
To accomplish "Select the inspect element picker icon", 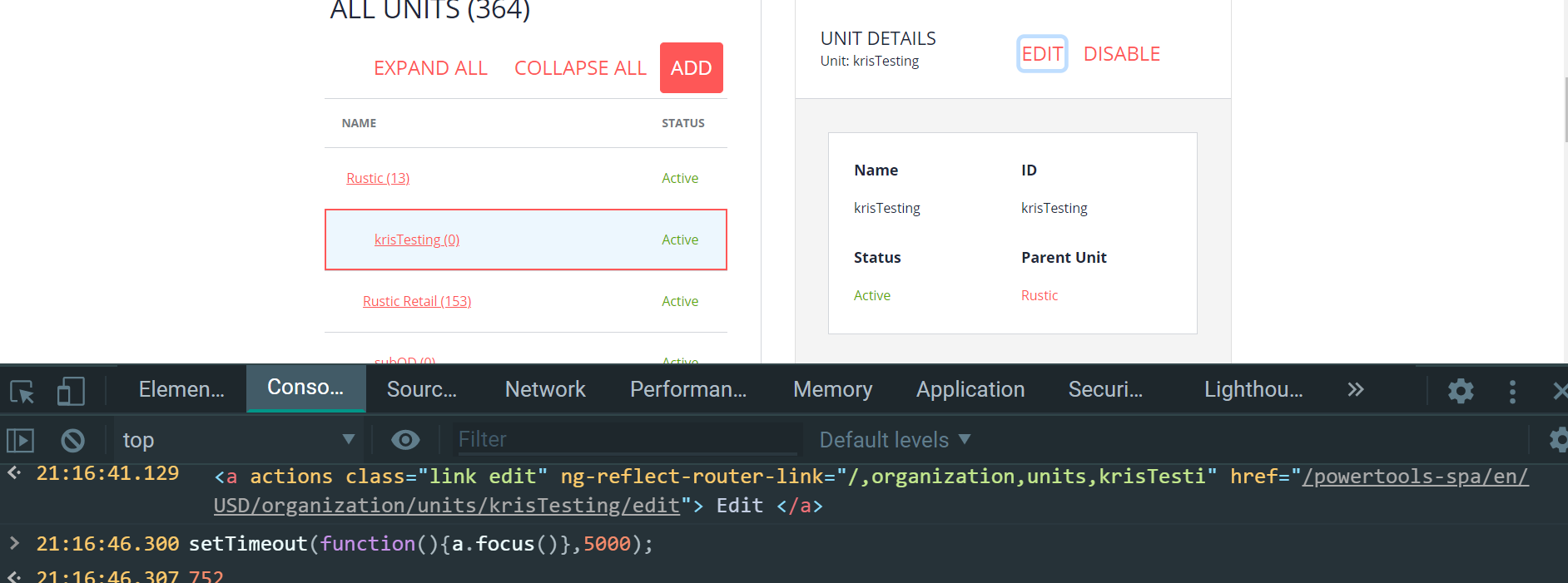I will 22,390.
